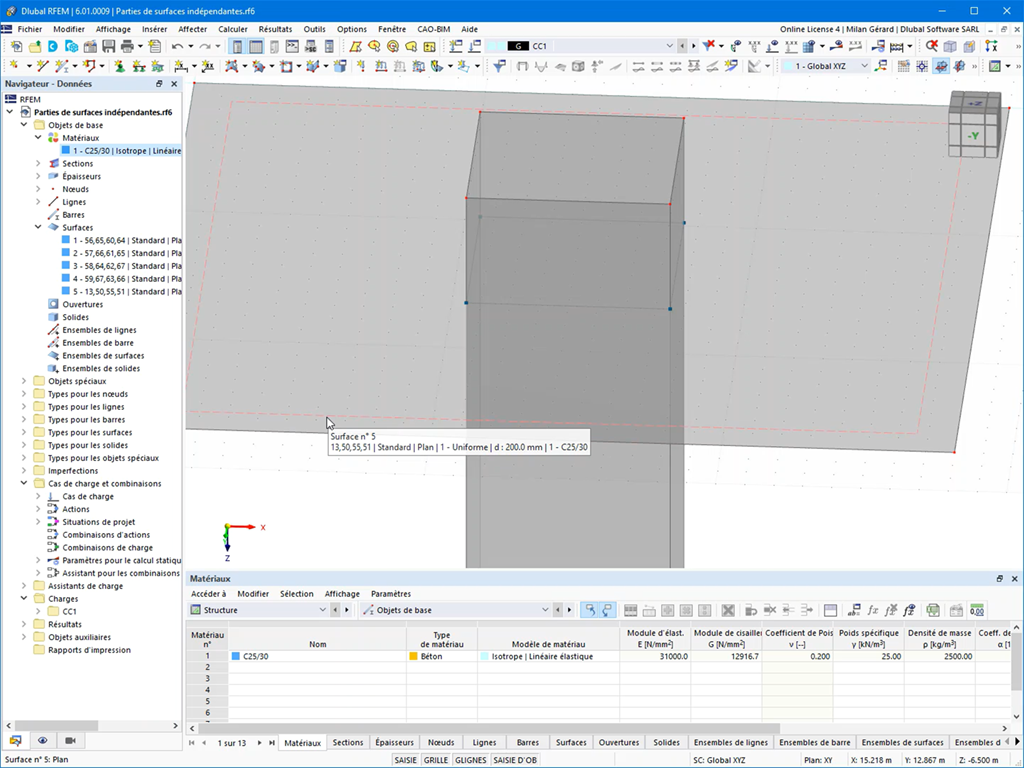Click the Surface 1 blue swatch in tree
The image size is (1024, 768).
65,240
